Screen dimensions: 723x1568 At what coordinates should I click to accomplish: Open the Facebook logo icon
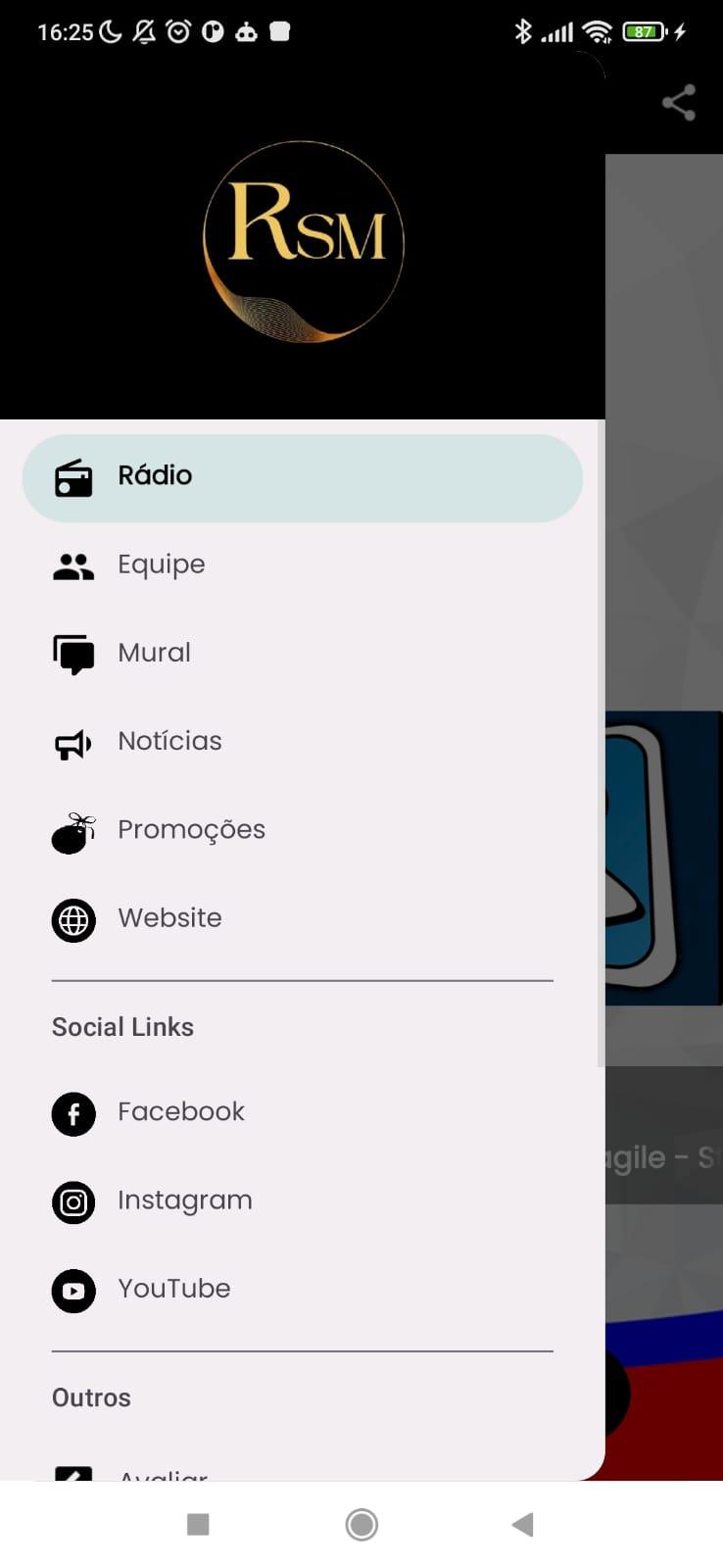pyautogui.click(x=73, y=1114)
